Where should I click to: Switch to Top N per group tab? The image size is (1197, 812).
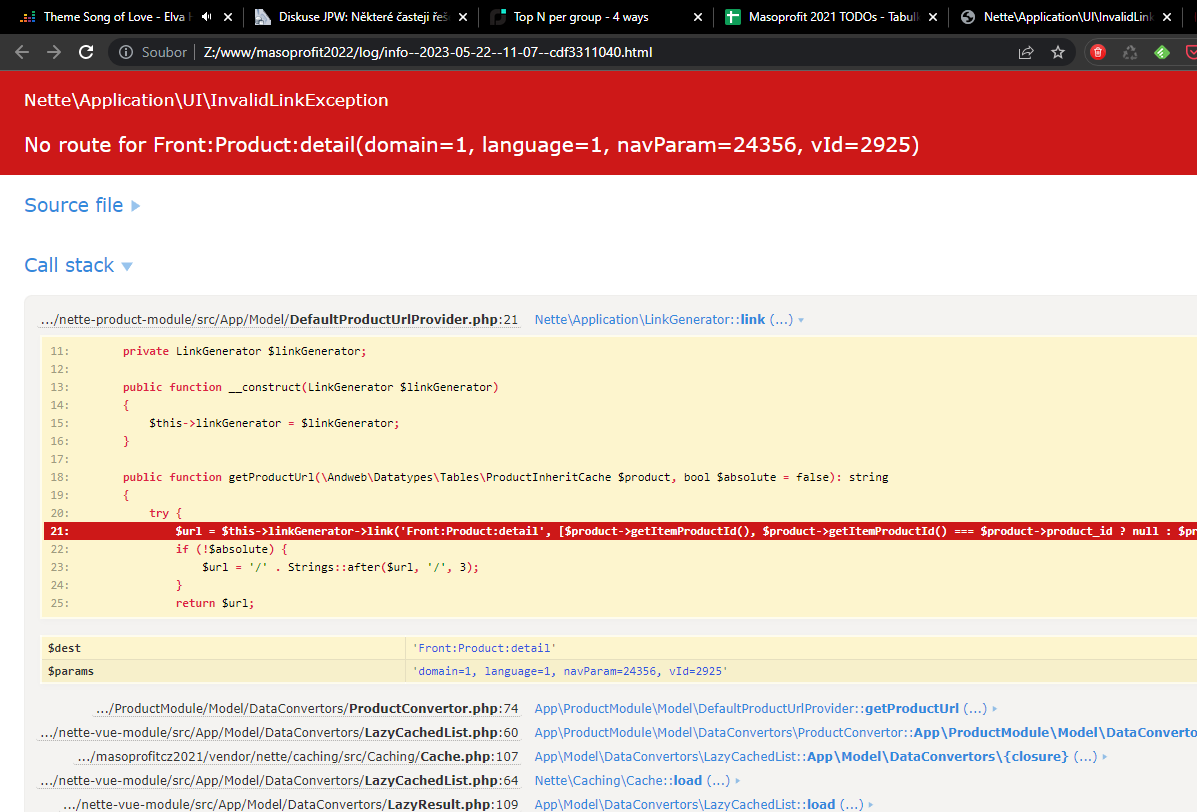coord(580,17)
